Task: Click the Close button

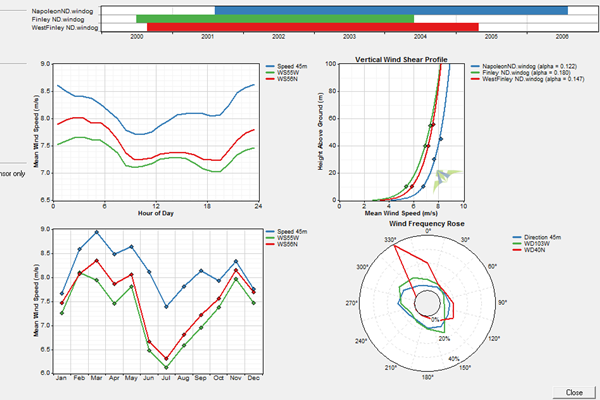Action: pos(574,392)
